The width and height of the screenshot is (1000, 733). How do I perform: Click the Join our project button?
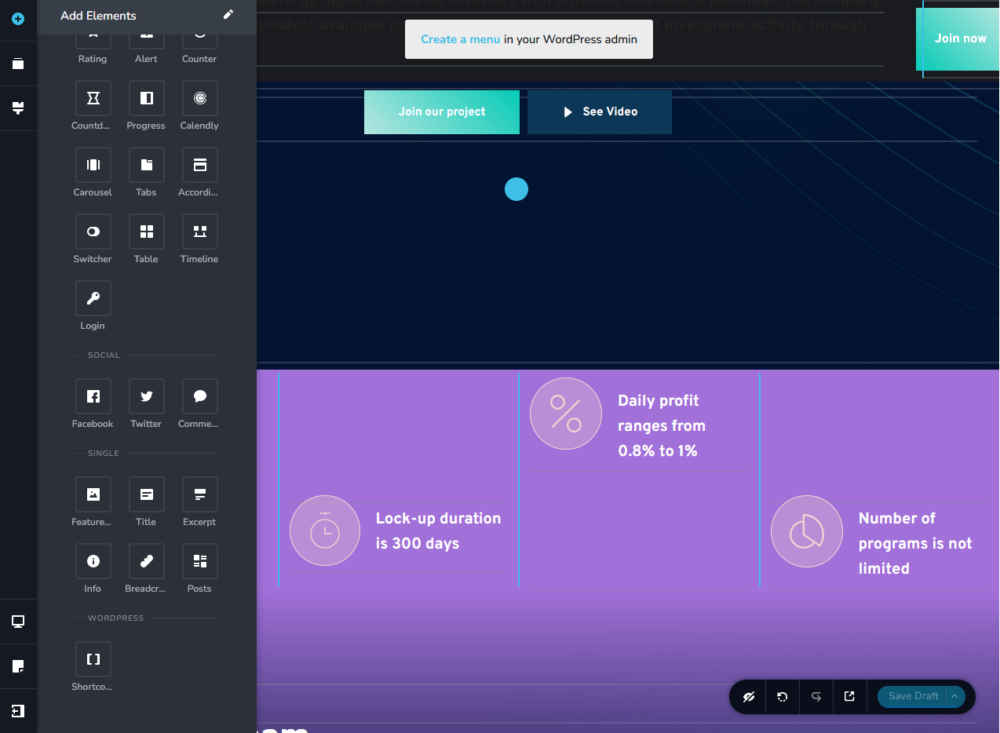441,112
